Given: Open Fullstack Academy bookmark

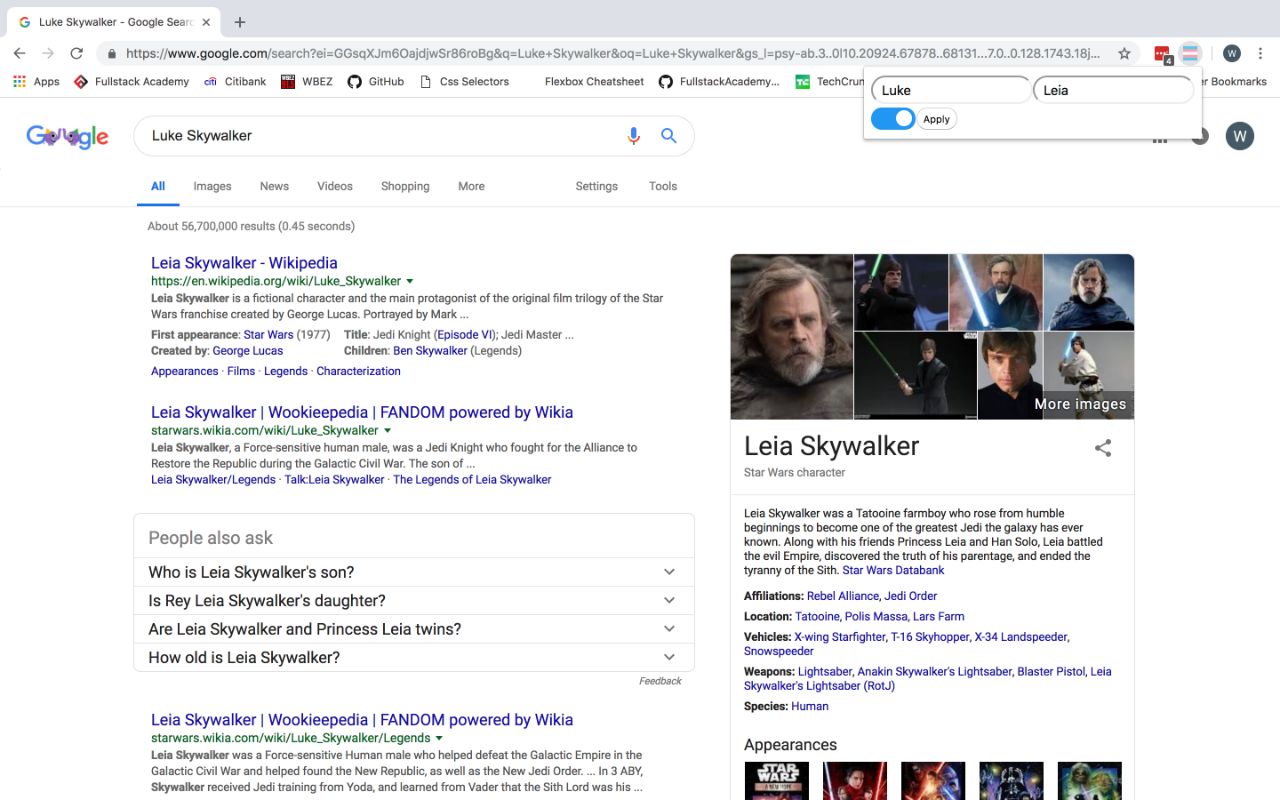Looking at the screenshot, I should 131,81.
